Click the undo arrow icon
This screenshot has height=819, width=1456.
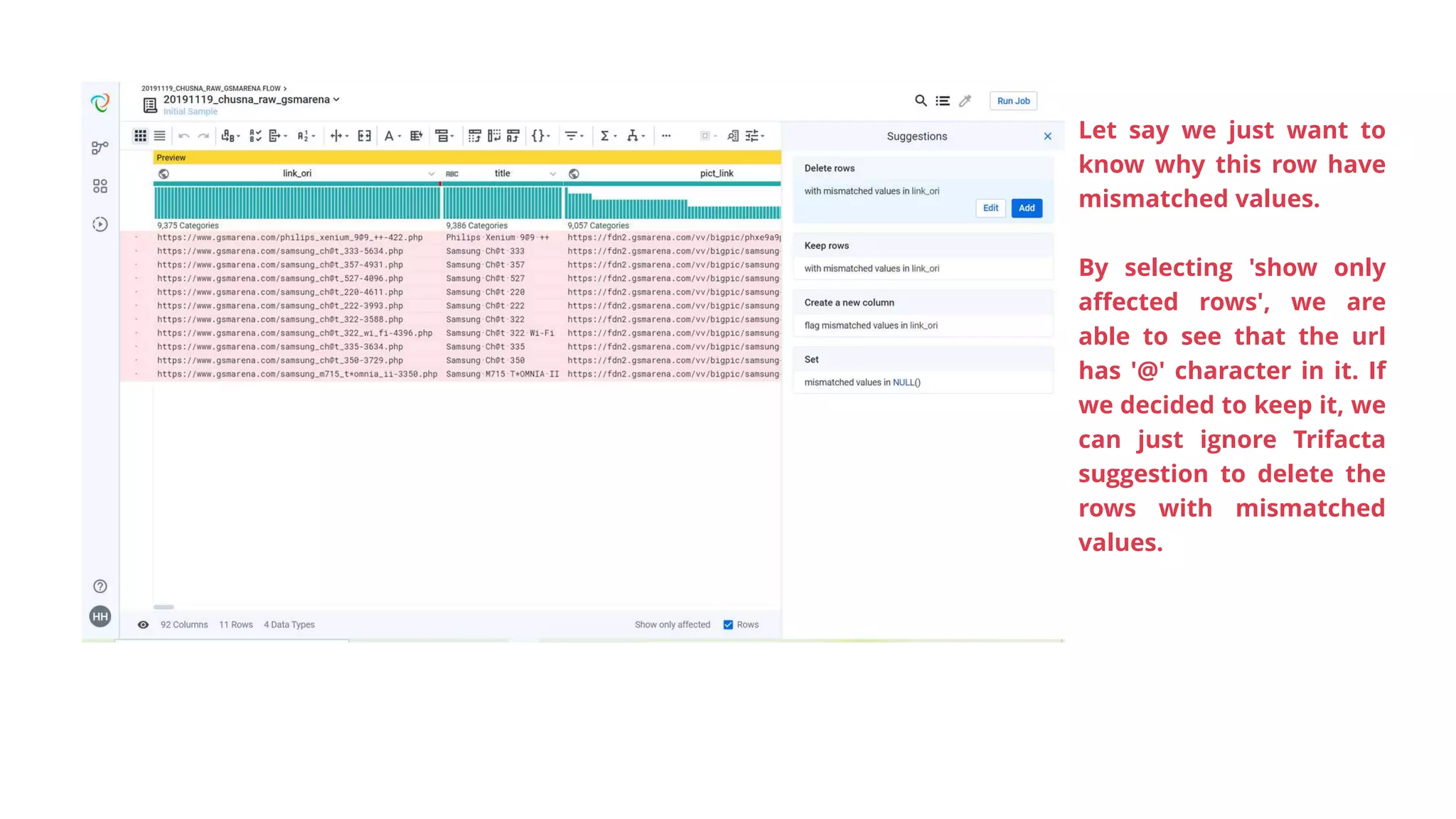pyautogui.click(x=183, y=136)
